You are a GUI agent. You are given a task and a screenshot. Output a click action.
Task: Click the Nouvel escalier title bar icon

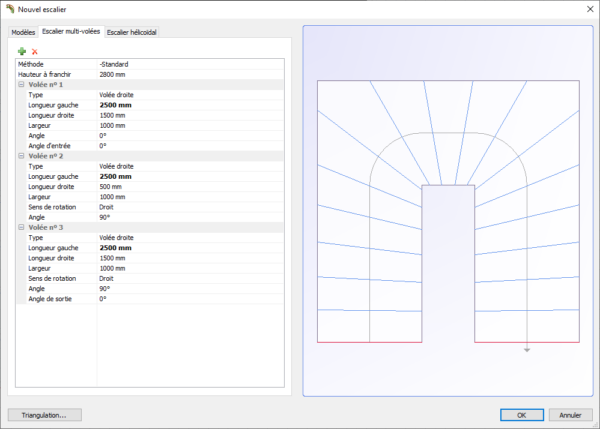pyautogui.click(x=10, y=9)
